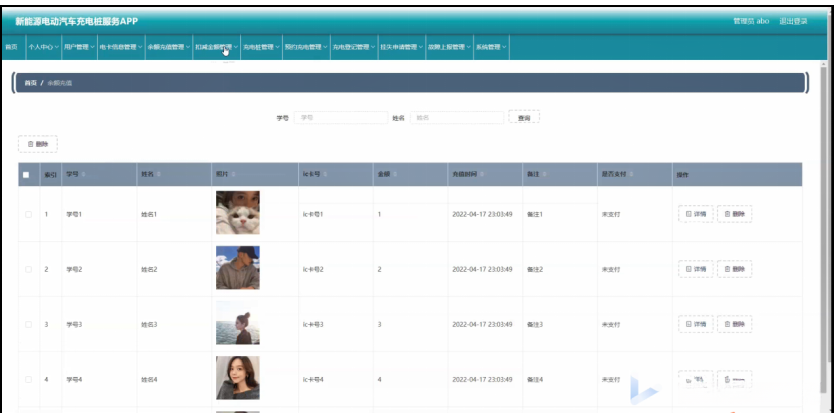
Task: Open the 故障上报管理 menu
Action: [x=449, y=47]
